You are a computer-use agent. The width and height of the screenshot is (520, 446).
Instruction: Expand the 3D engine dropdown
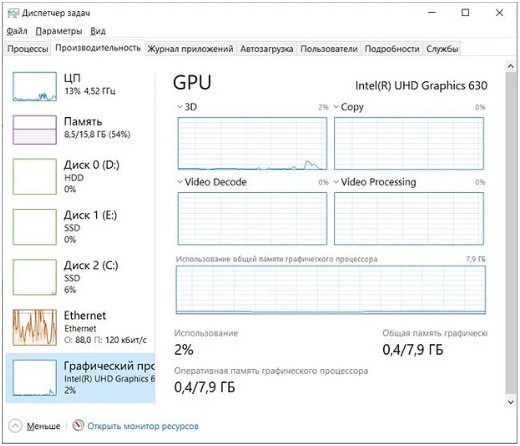pyautogui.click(x=180, y=107)
